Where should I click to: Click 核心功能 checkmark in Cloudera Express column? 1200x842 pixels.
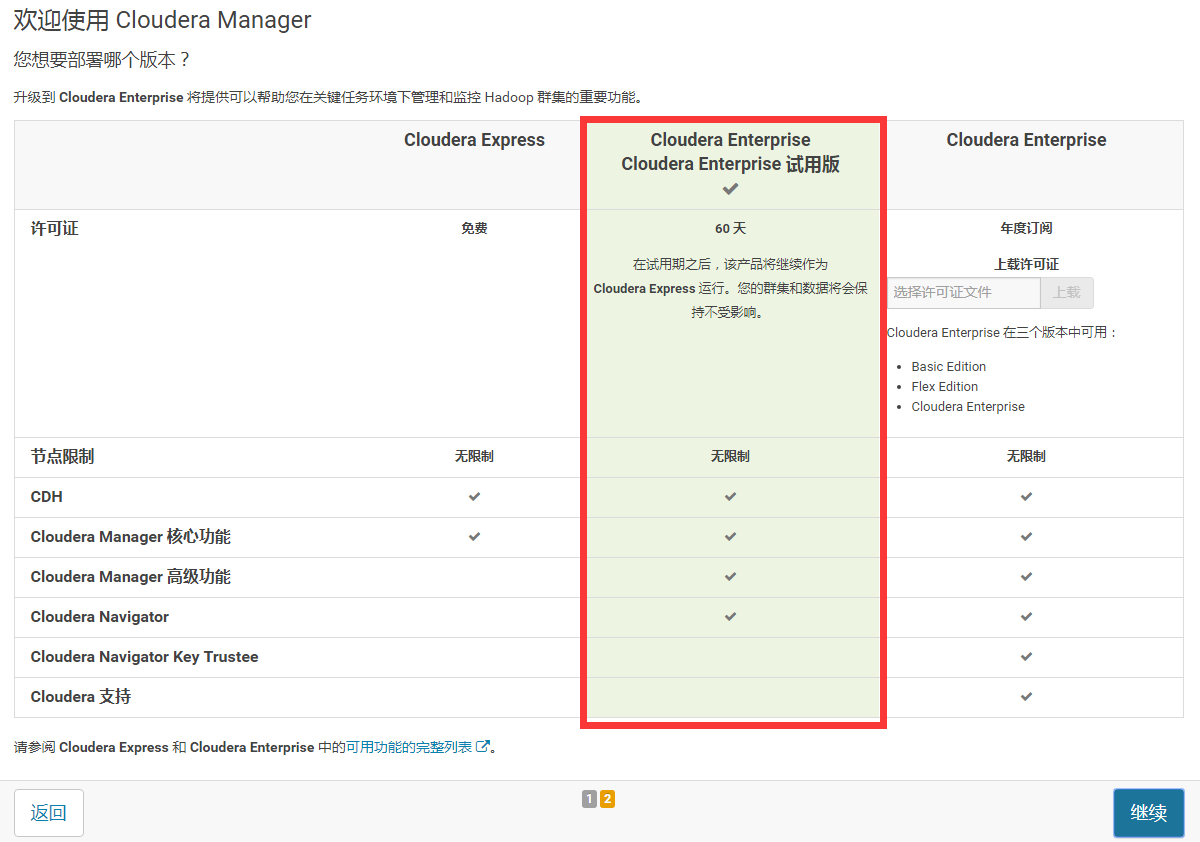474,537
